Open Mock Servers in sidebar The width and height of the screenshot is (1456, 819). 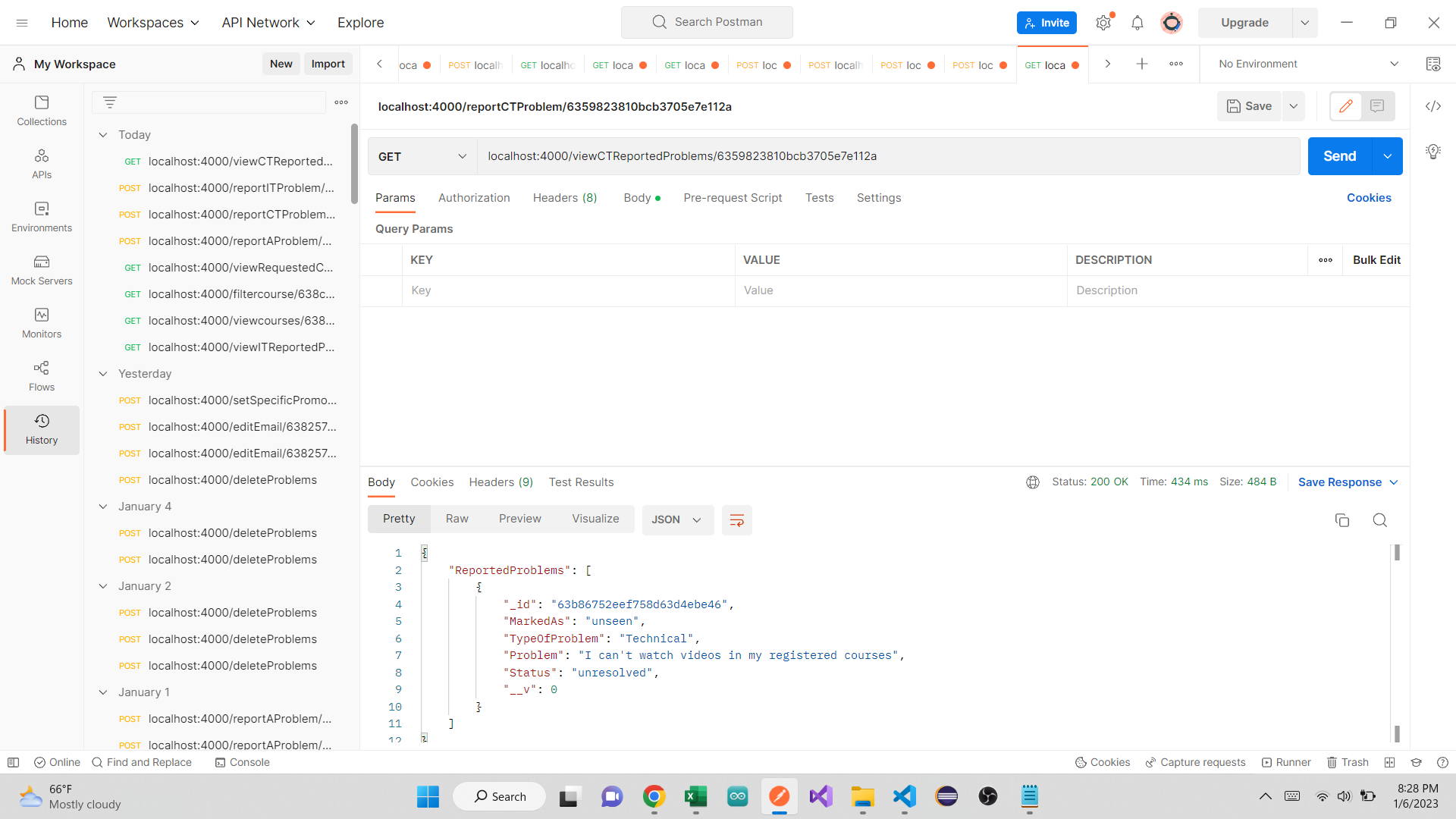coord(42,270)
